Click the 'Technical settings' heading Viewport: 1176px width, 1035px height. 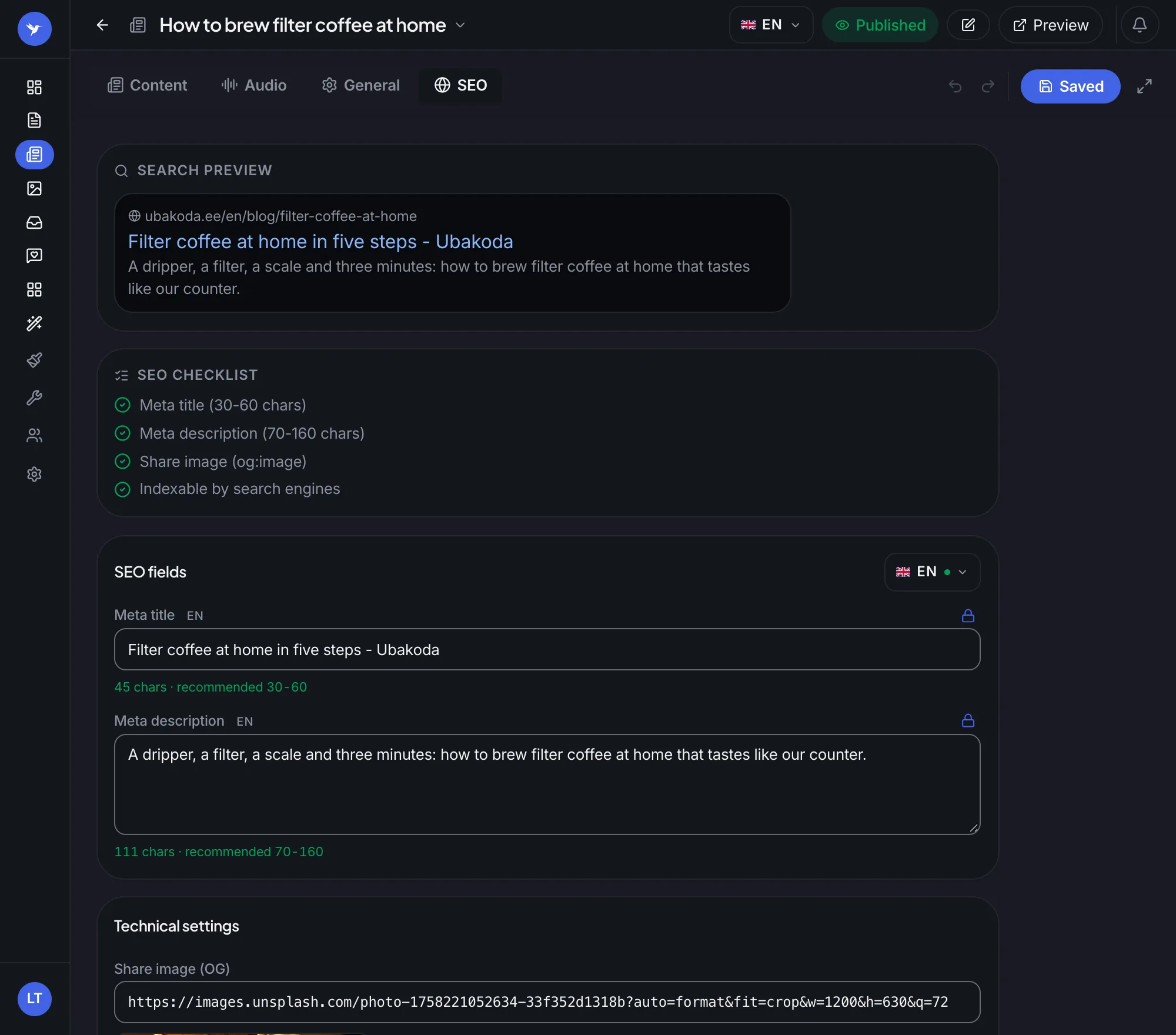tap(176, 926)
